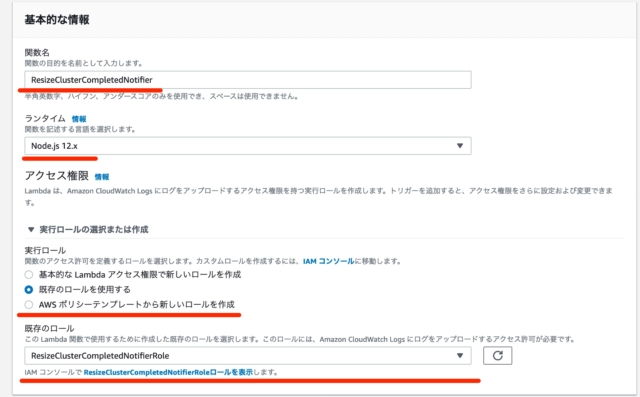
Task: Select 基本的な Lambda アクセス権限で新しいロールを作成 radio
Action: tap(29, 275)
